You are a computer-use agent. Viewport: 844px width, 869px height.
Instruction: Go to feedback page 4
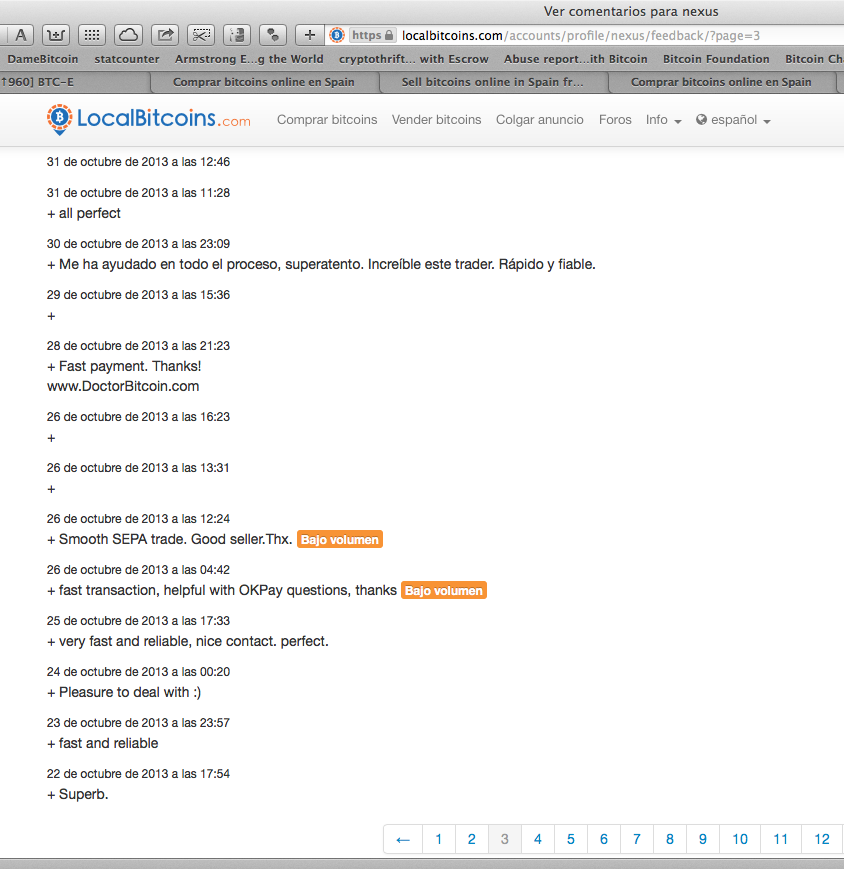pyautogui.click(x=538, y=839)
